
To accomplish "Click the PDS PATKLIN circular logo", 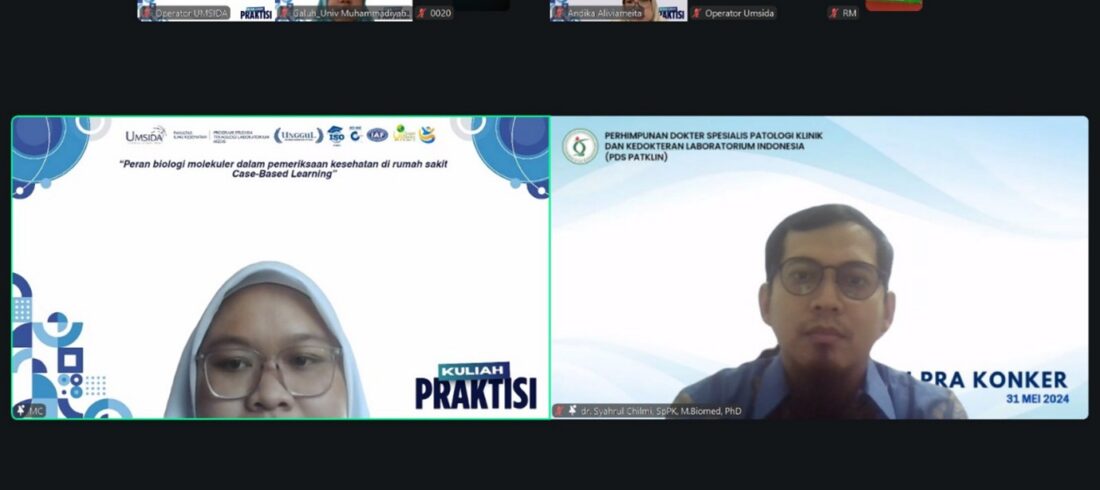I will click(x=579, y=146).
